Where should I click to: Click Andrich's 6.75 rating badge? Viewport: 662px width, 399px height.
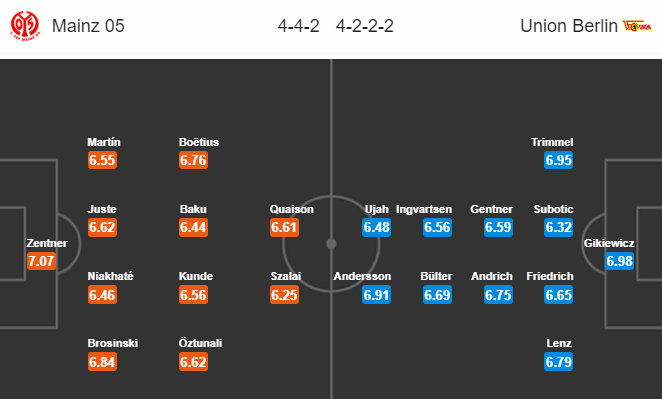coord(498,295)
